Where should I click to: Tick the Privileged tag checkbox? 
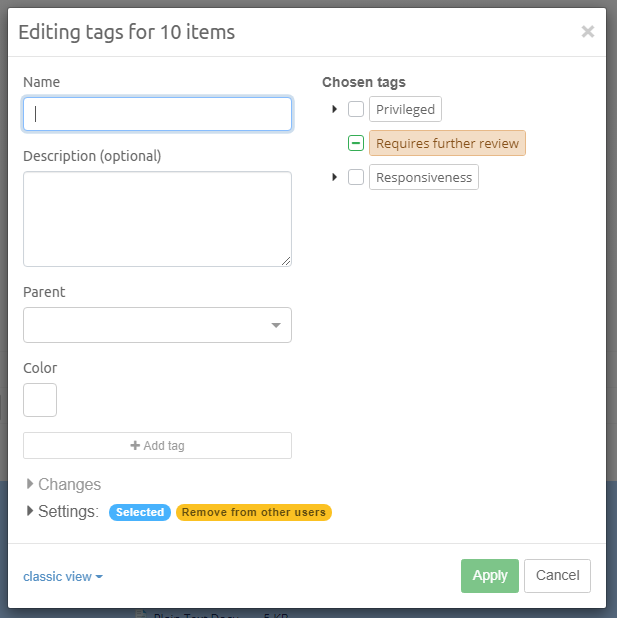356,109
